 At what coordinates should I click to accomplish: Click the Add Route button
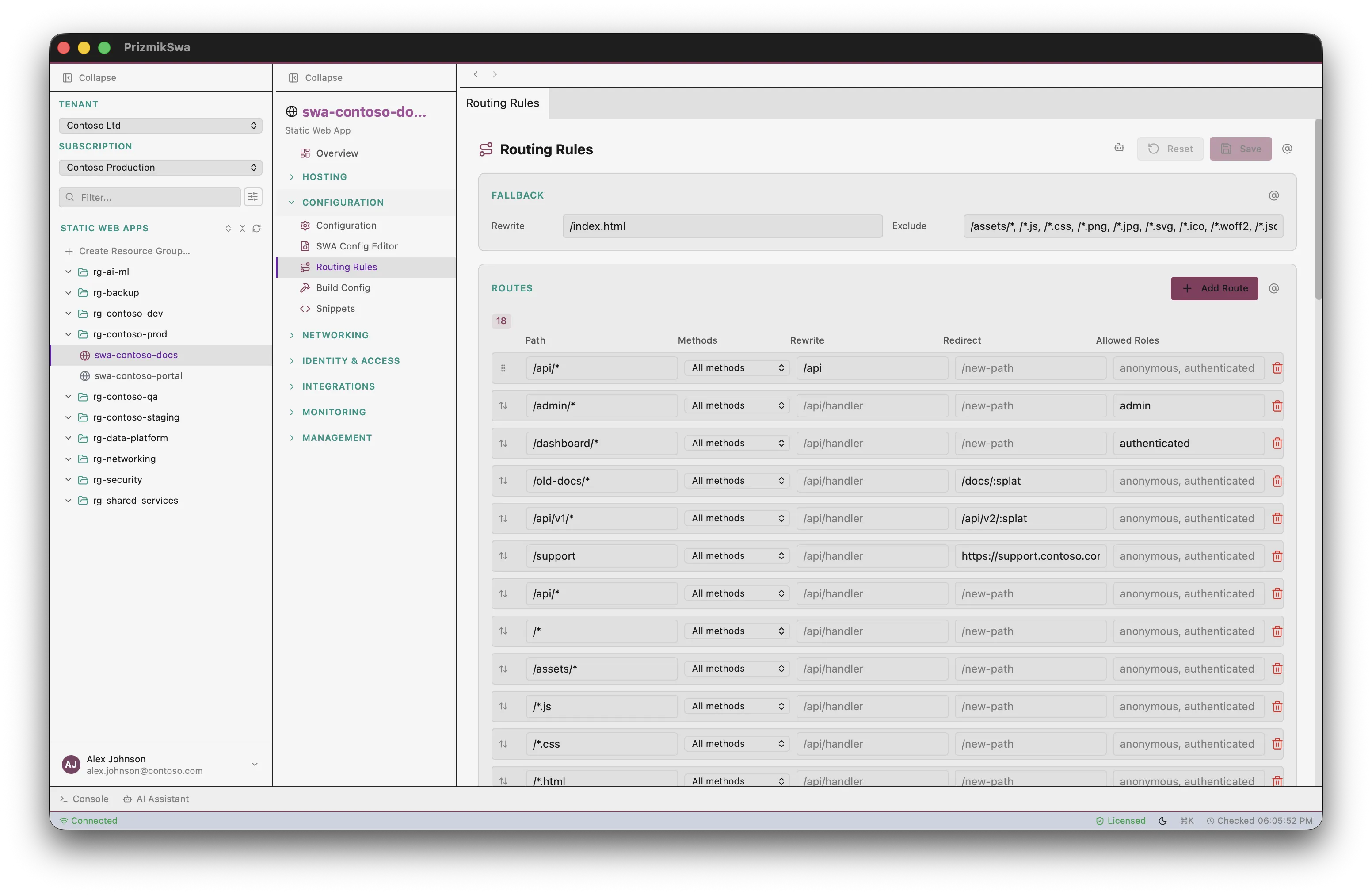point(1214,288)
